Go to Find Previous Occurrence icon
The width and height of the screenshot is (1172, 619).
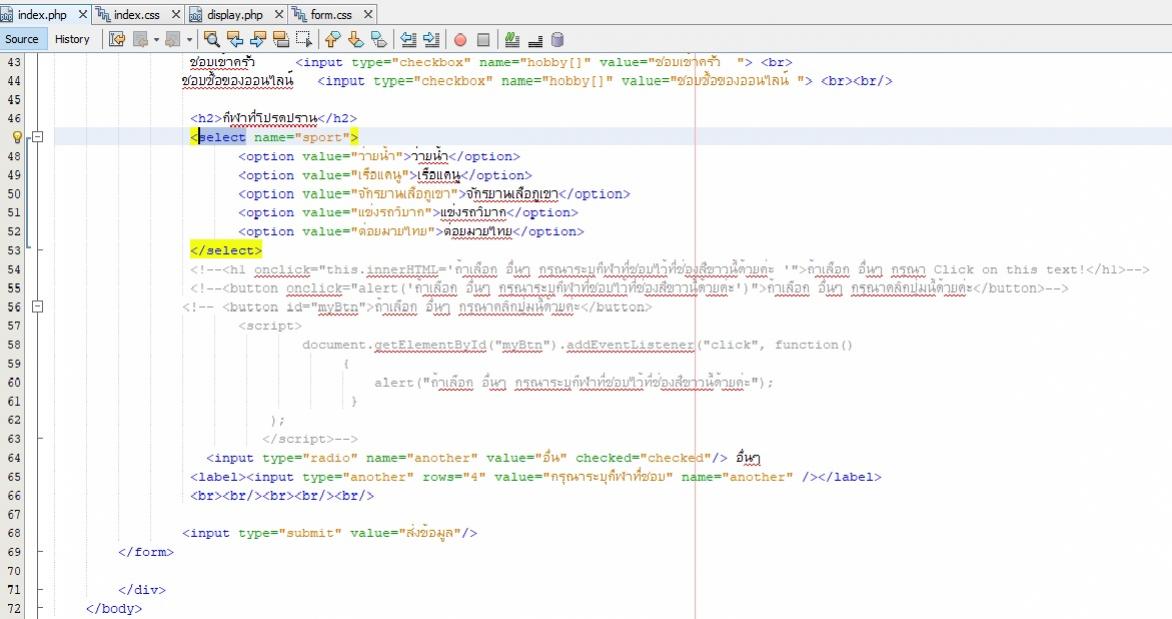[235, 39]
